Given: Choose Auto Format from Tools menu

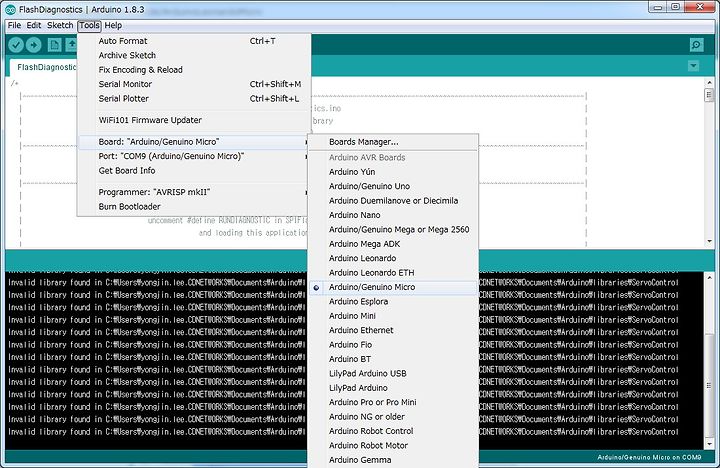Looking at the screenshot, I should click(x=194, y=41).
